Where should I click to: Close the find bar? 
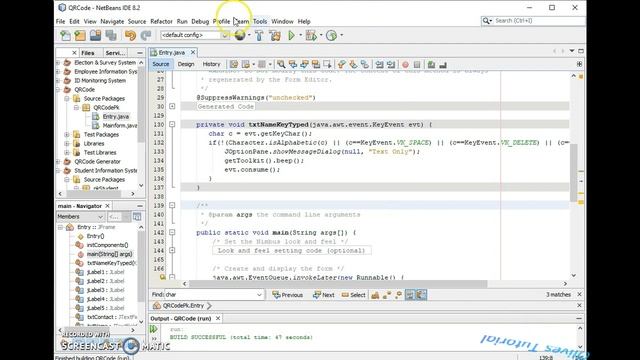click(x=579, y=294)
